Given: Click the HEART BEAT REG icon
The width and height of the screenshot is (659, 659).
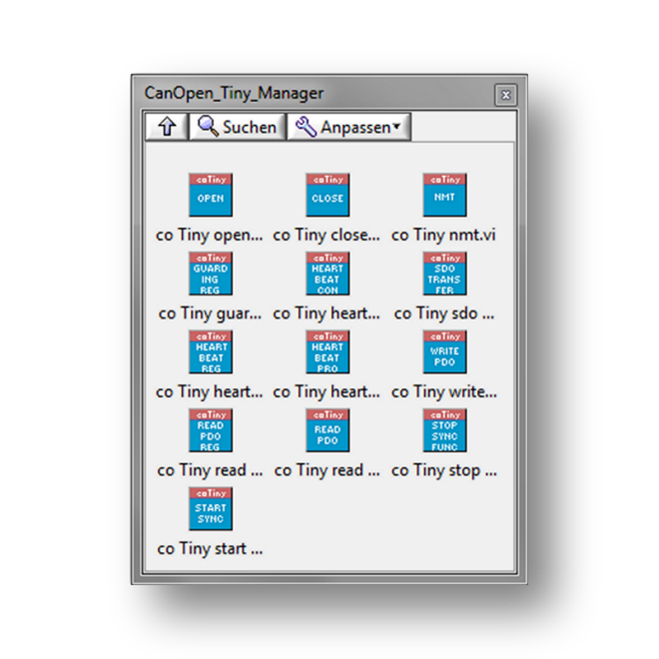Looking at the screenshot, I should pos(210,351).
